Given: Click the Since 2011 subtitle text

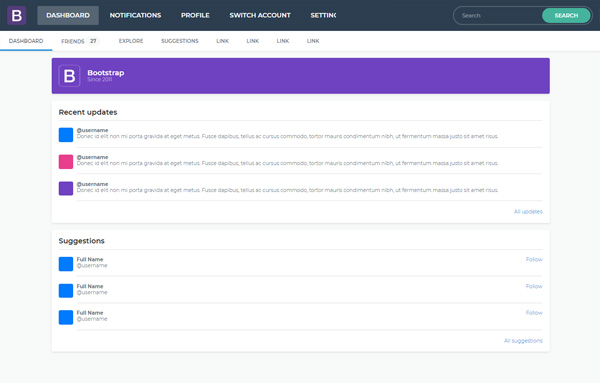Looking at the screenshot, I should pyautogui.click(x=99, y=80).
